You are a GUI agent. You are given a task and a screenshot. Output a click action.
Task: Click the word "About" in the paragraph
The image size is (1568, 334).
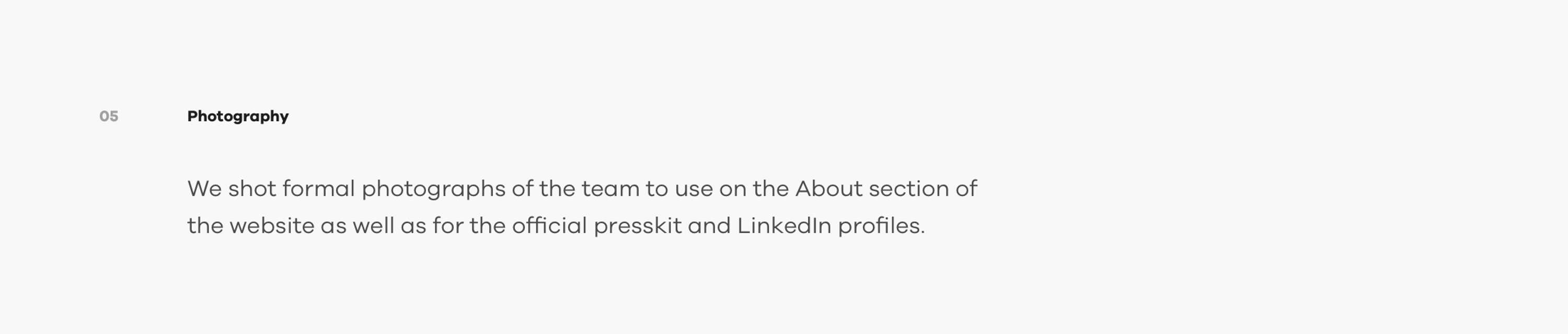(828, 189)
